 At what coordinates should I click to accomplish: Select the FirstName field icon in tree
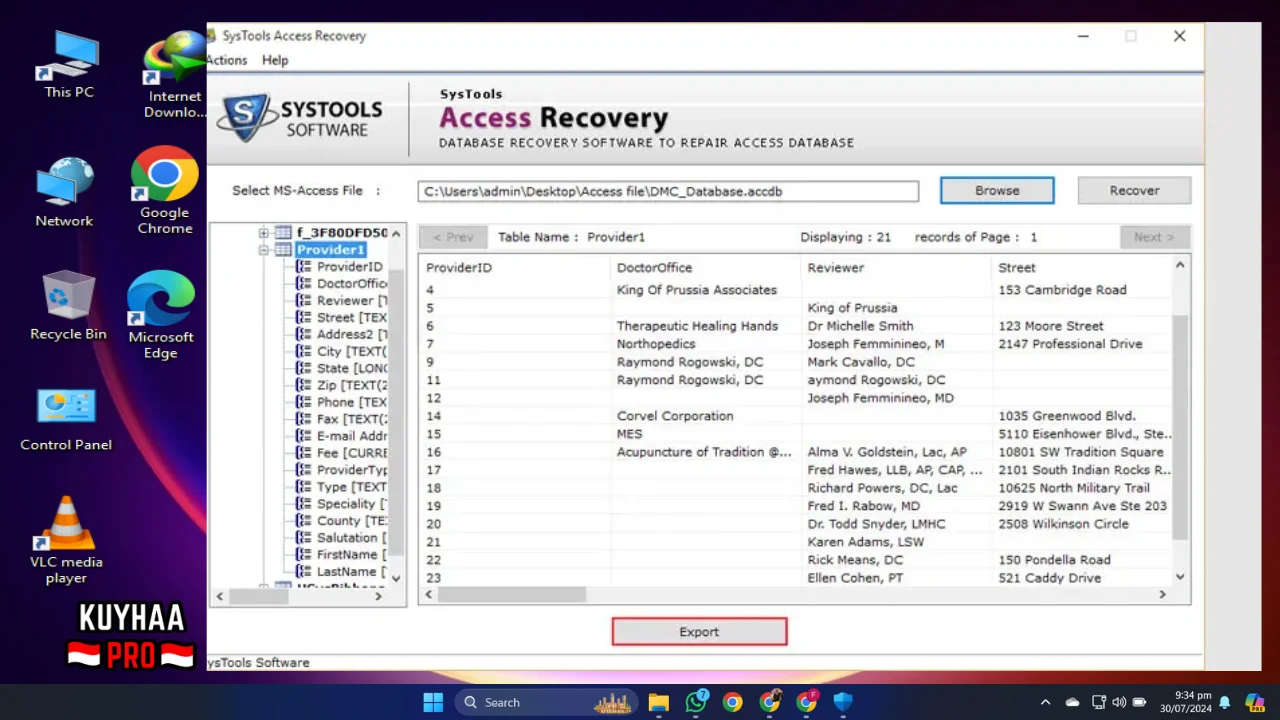point(304,556)
